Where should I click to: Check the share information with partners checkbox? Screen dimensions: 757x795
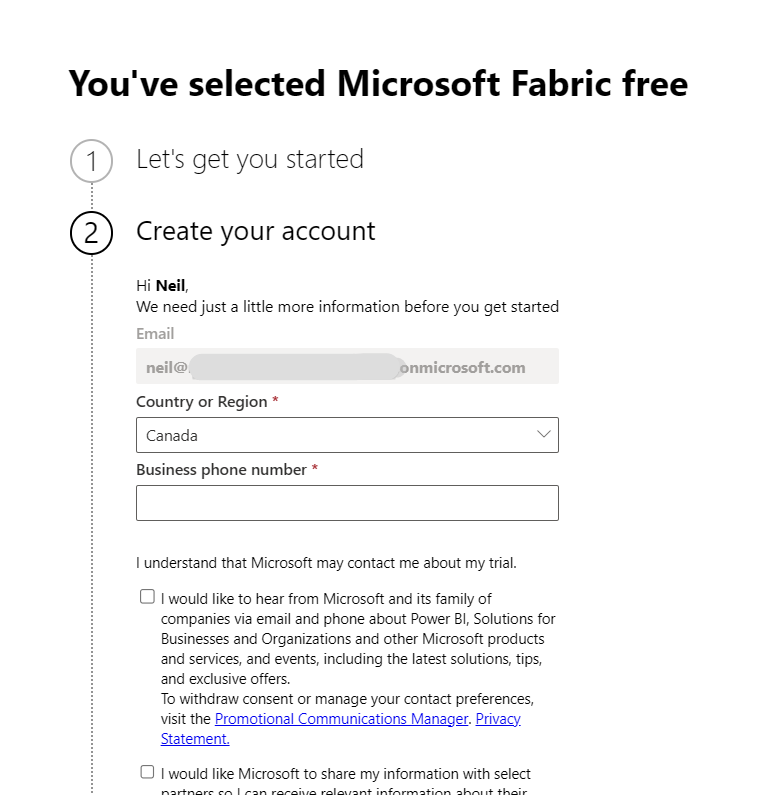(147, 772)
